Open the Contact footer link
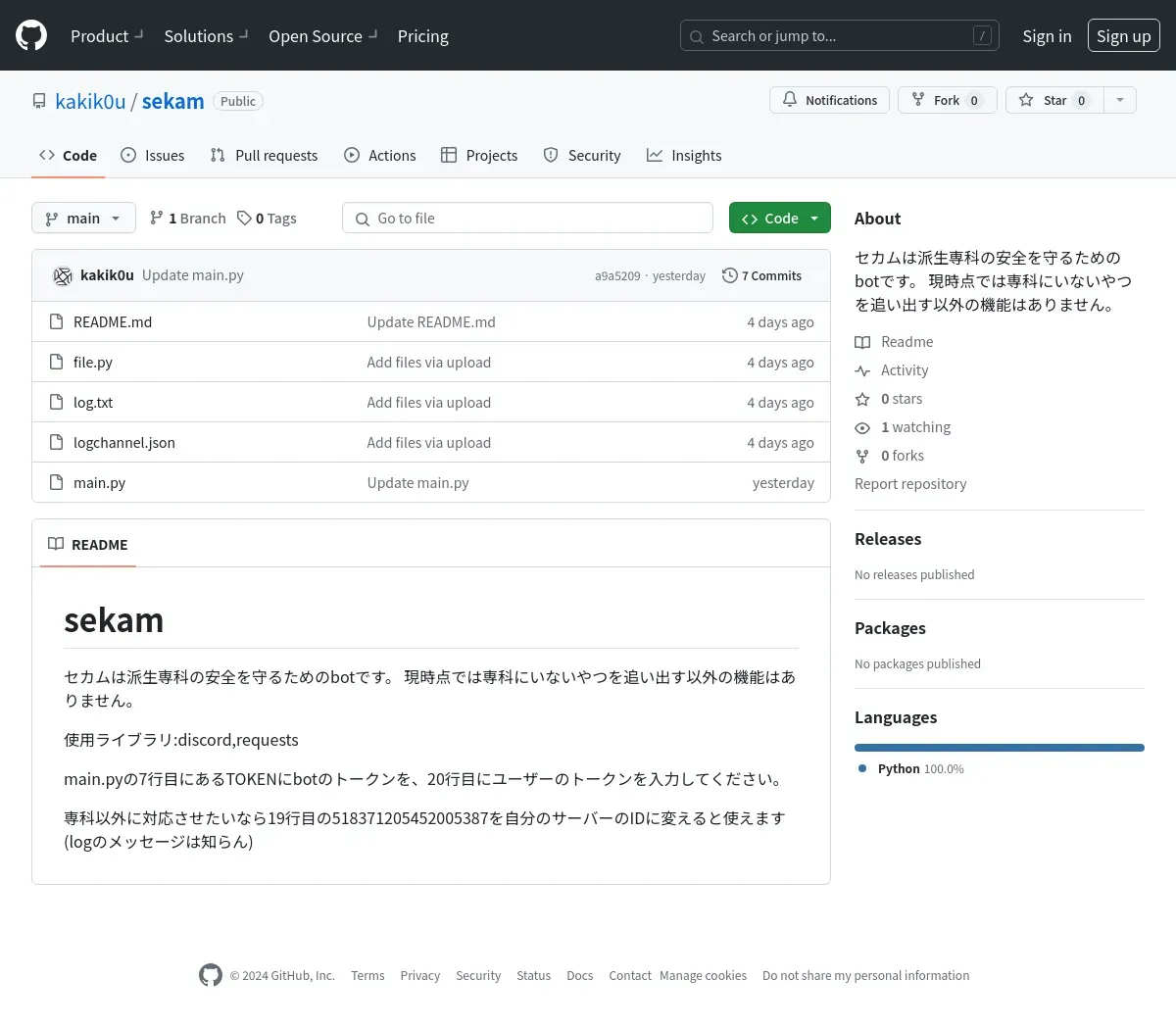The image size is (1176, 1028). [630, 976]
